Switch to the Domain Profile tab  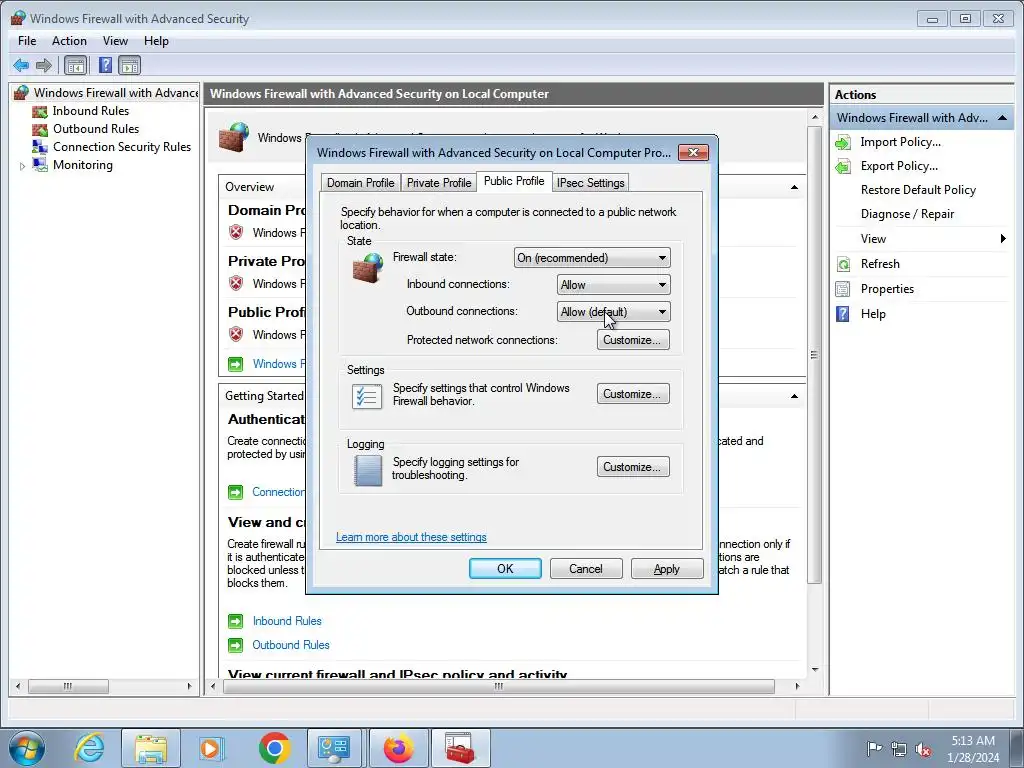pyautogui.click(x=360, y=183)
